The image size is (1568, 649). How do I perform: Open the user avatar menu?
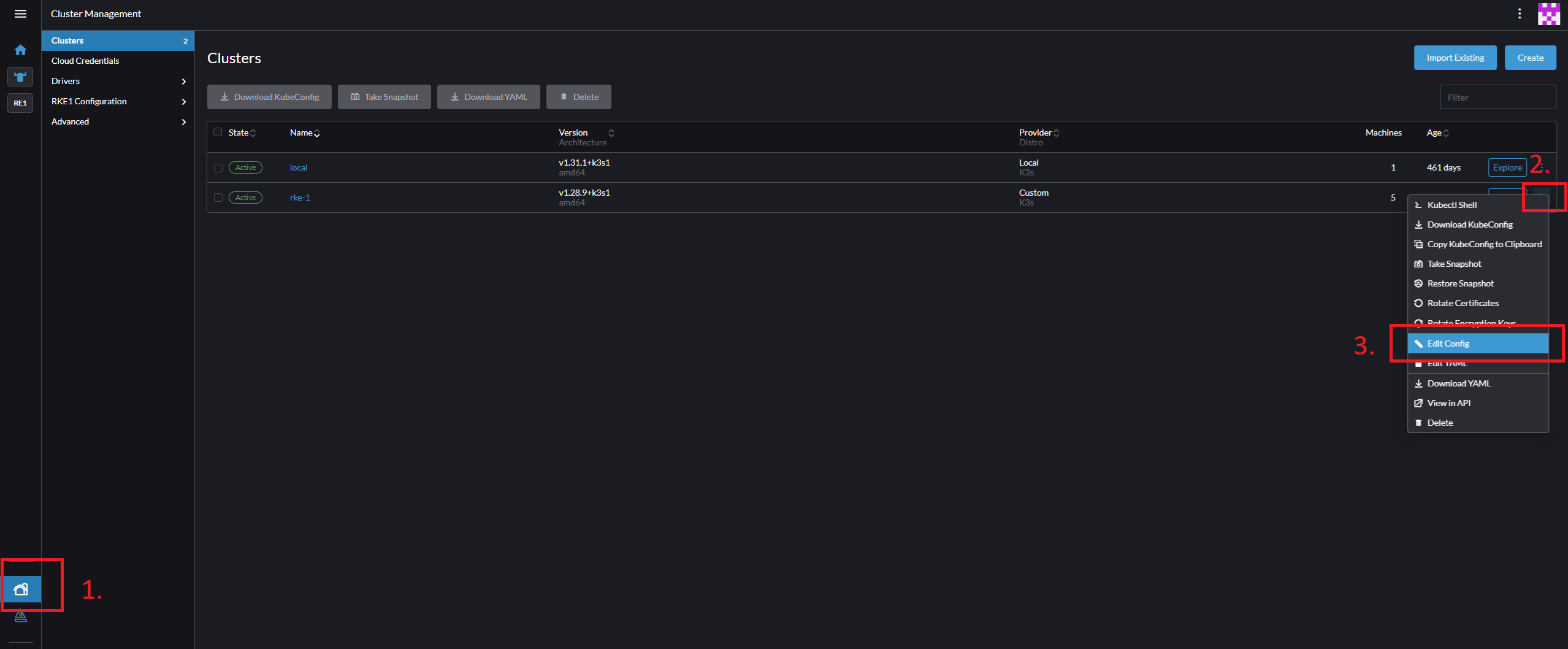click(x=1548, y=13)
